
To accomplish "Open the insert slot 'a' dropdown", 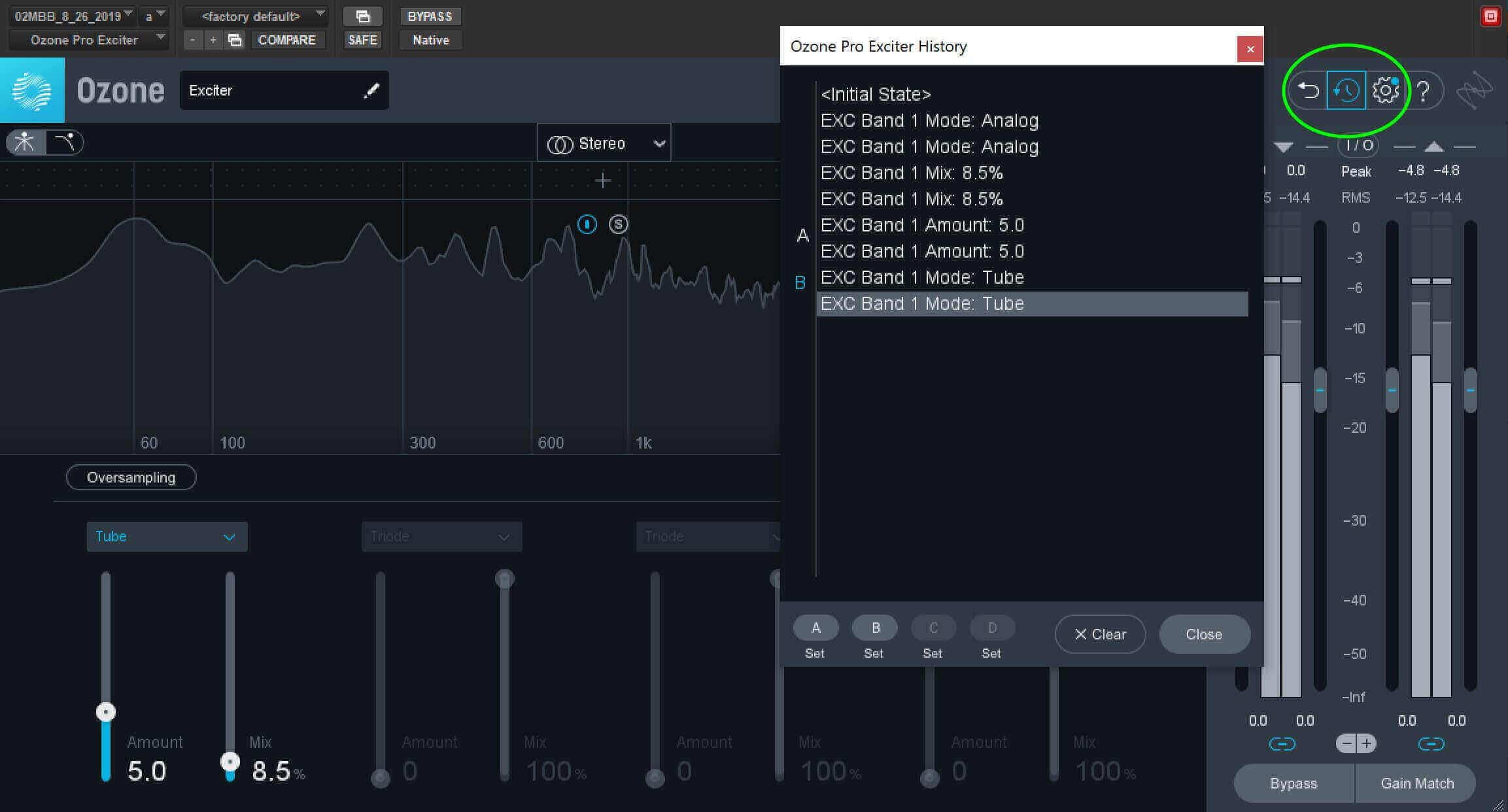I will tap(154, 16).
